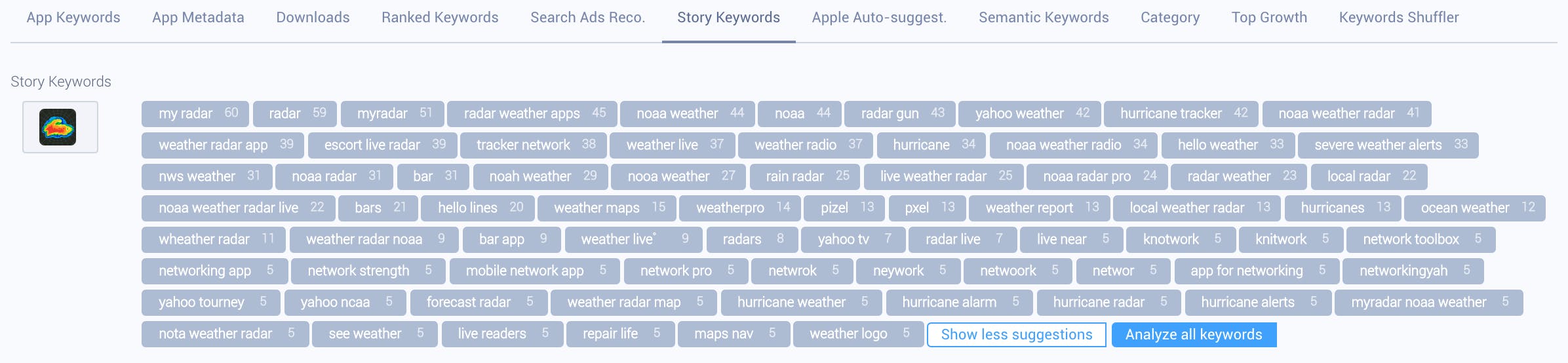The width and height of the screenshot is (1568, 363).
Task: Switch to the App Metadata tab
Action: (x=198, y=18)
